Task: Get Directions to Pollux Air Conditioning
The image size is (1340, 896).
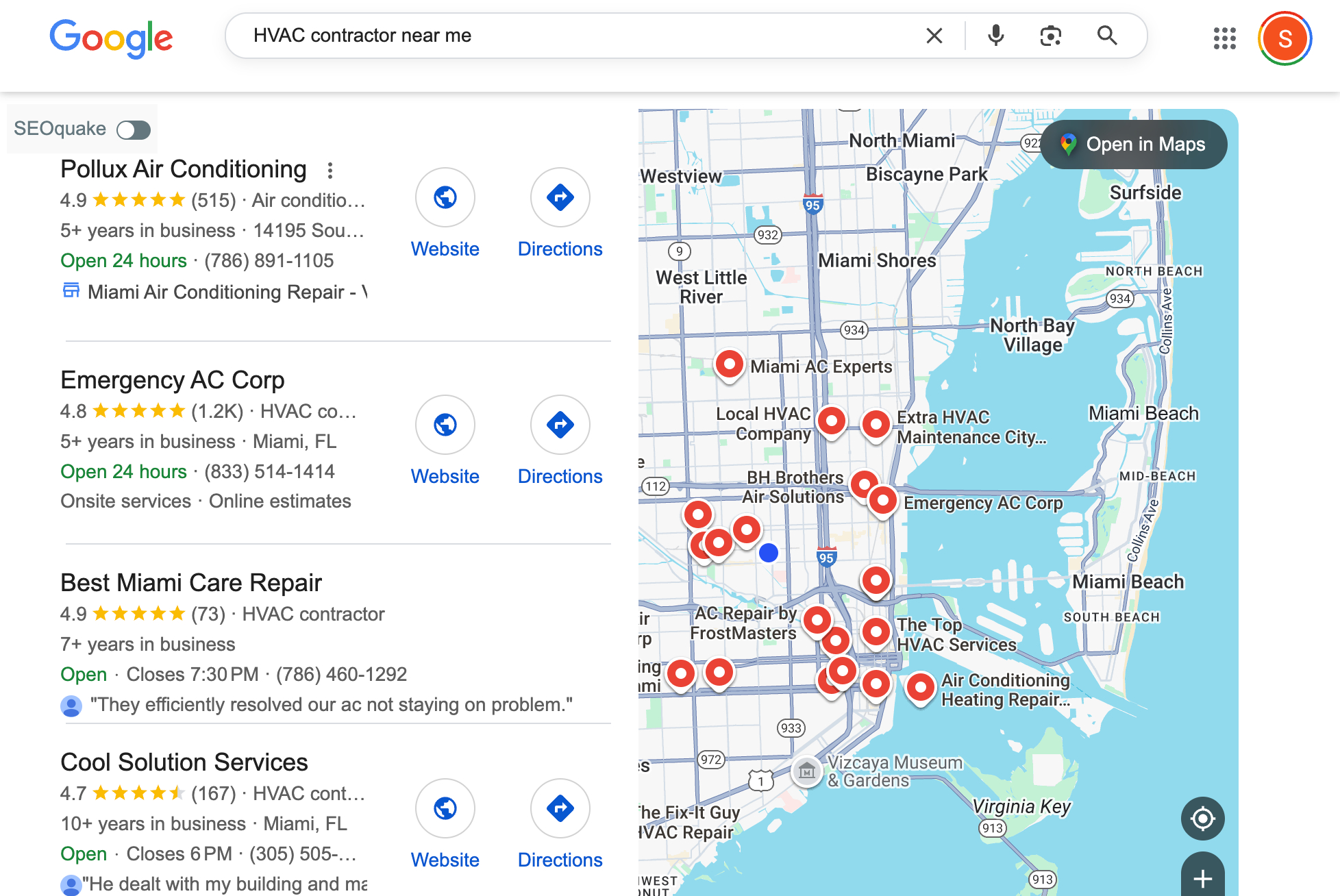Action: (560, 197)
